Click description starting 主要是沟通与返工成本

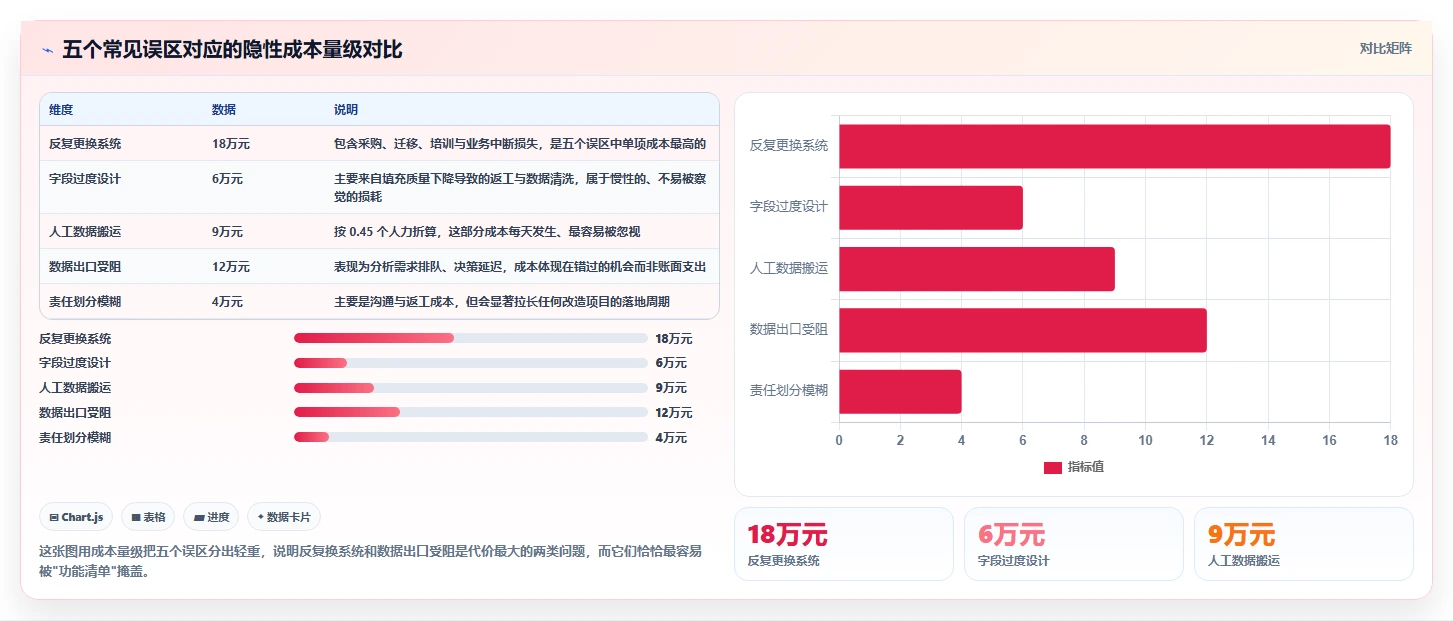(502, 302)
